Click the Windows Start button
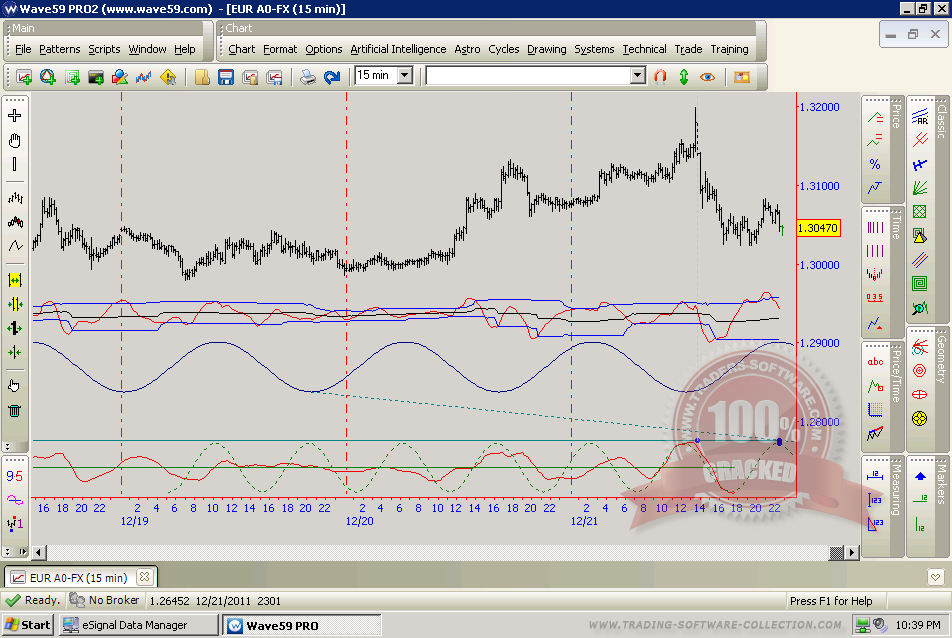Viewport: 952px width, 638px height. pyautogui.click(x=27, y=625)
